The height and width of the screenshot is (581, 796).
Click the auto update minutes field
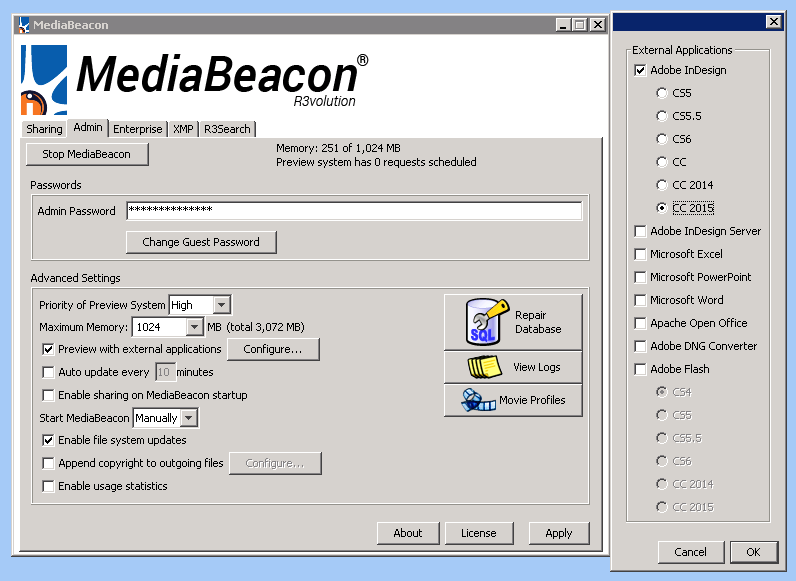click(165, 372)
